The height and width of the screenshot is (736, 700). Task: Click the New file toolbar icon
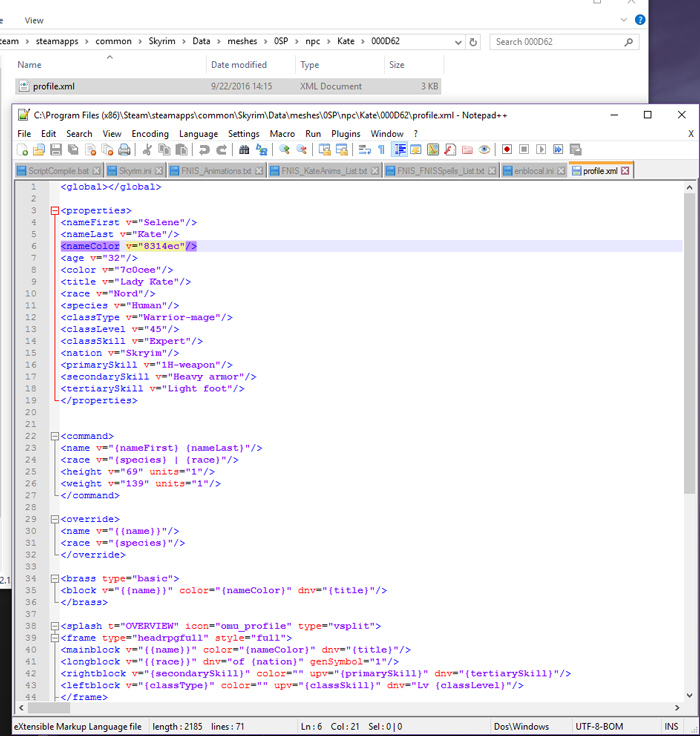[x=22, y=150]
